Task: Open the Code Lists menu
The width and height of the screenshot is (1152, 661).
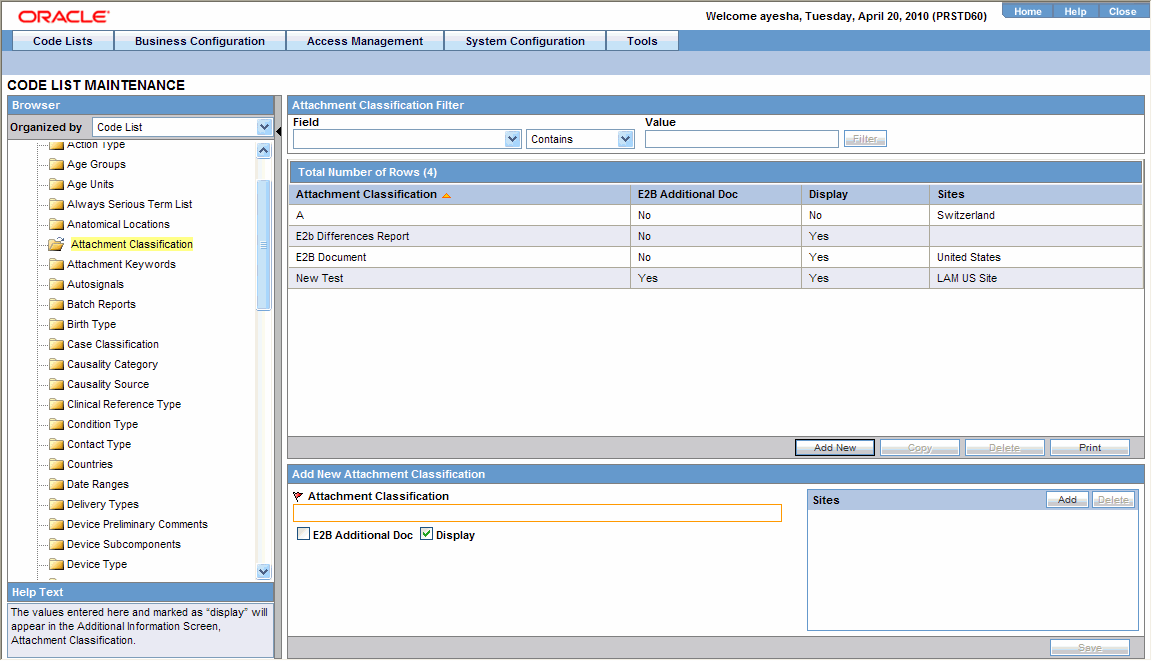Action: (63, 41)
